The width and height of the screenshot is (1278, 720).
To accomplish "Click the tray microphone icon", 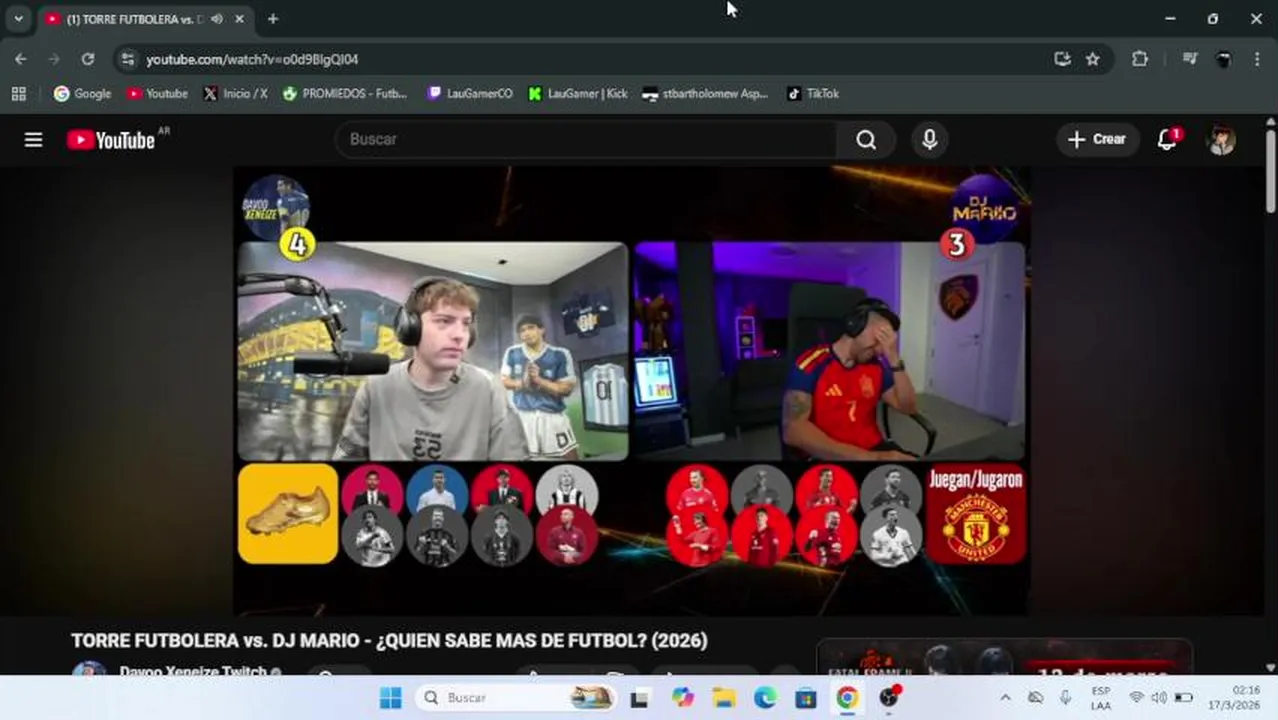I will pos(1066,698).
